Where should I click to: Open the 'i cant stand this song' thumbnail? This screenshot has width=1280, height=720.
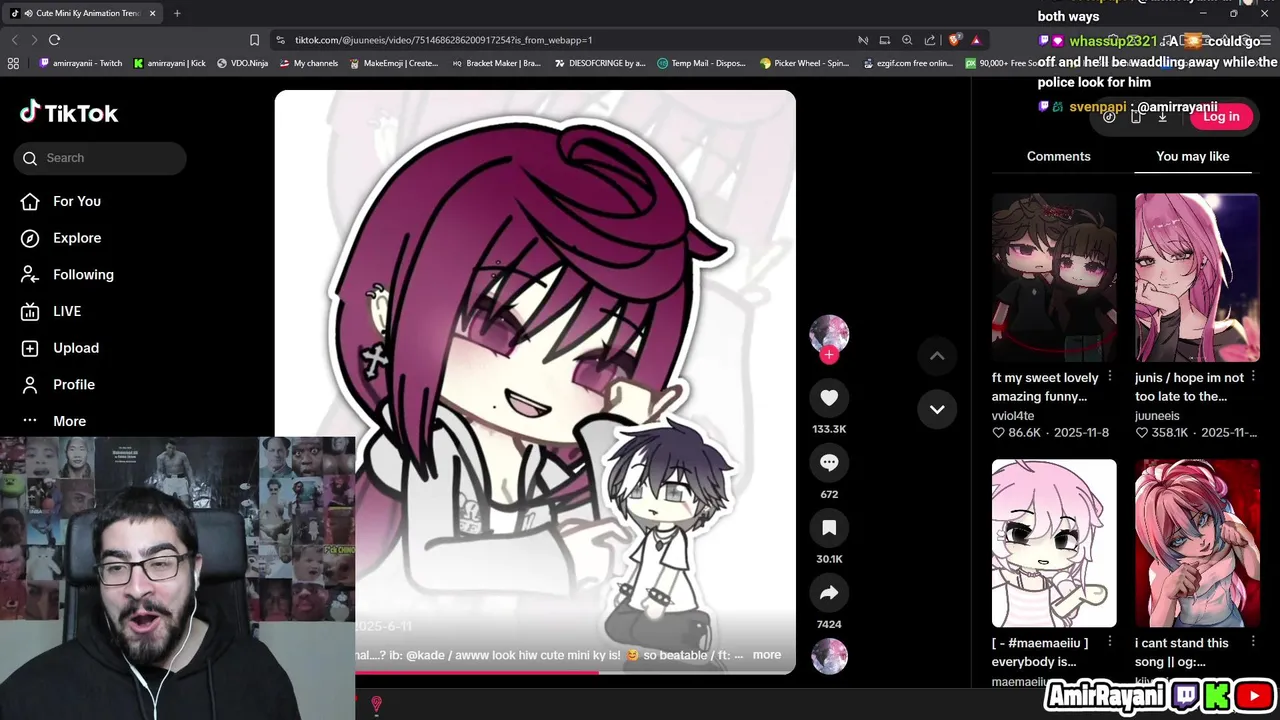(1197, 543)
